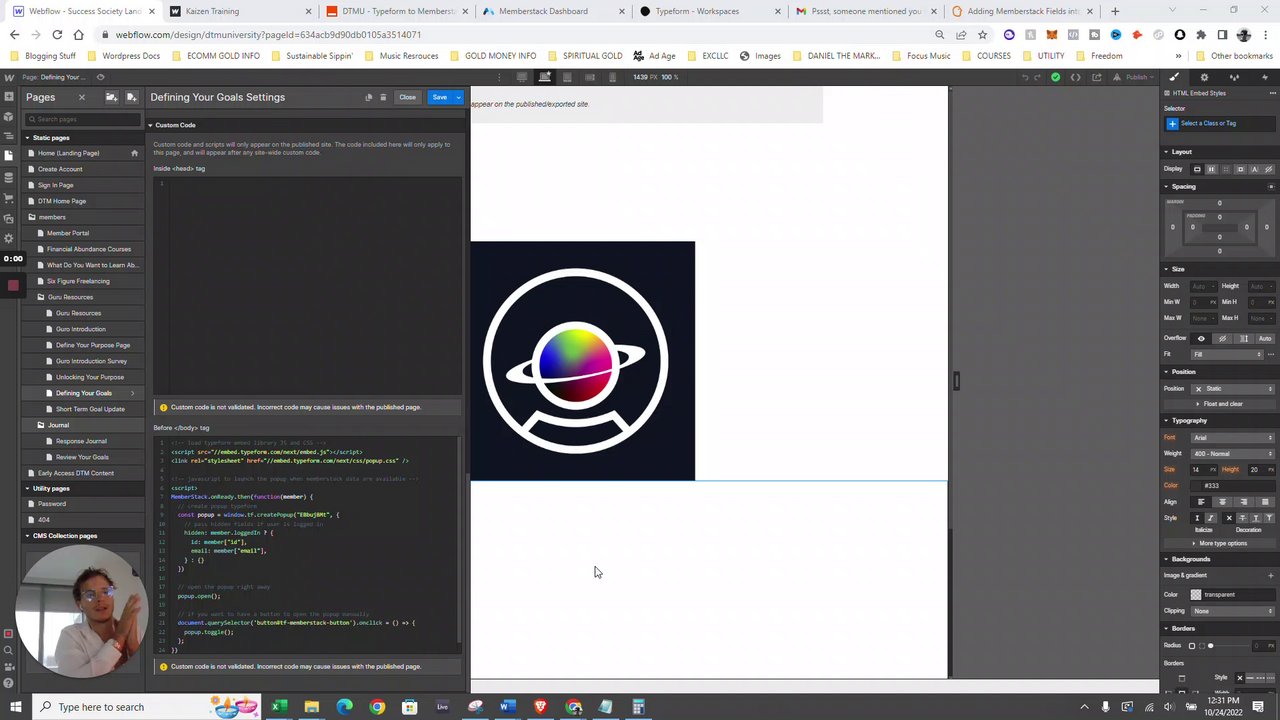Set overflow to Auto
The width and height of the screenshot is (1280, 720).
coord(1265,338)
